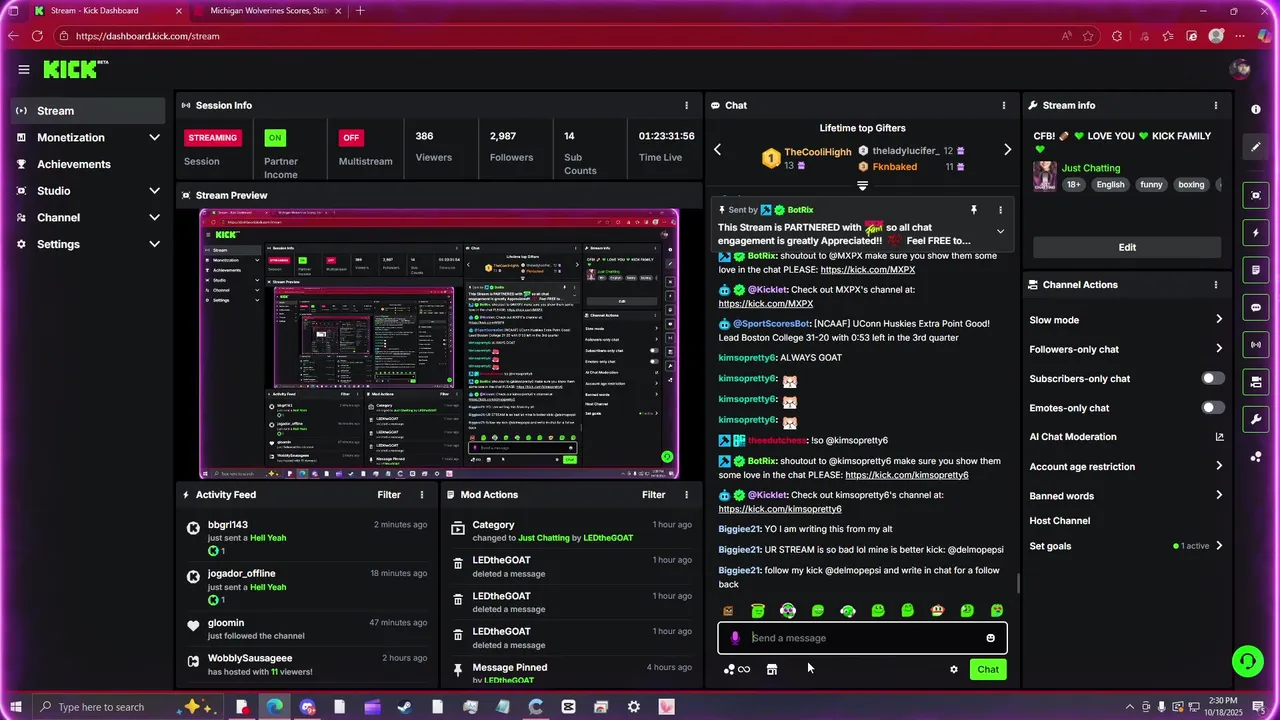Screen dimensions: 1280x720
Task: Open the Mod Actions Filter
Action: coord(653,495)
